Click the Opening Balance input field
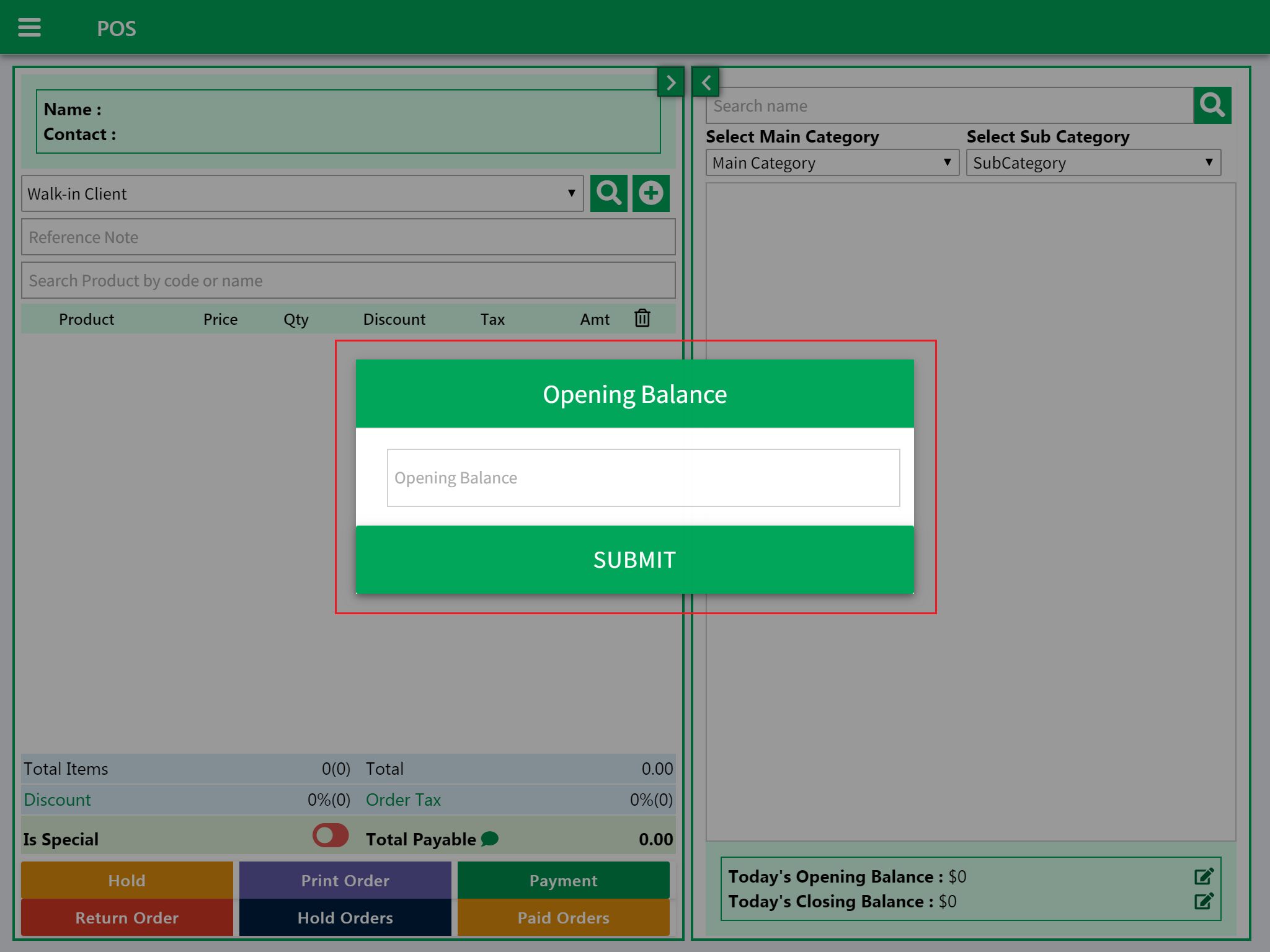Screen dimensions: 1270x952 coord(635,477)
